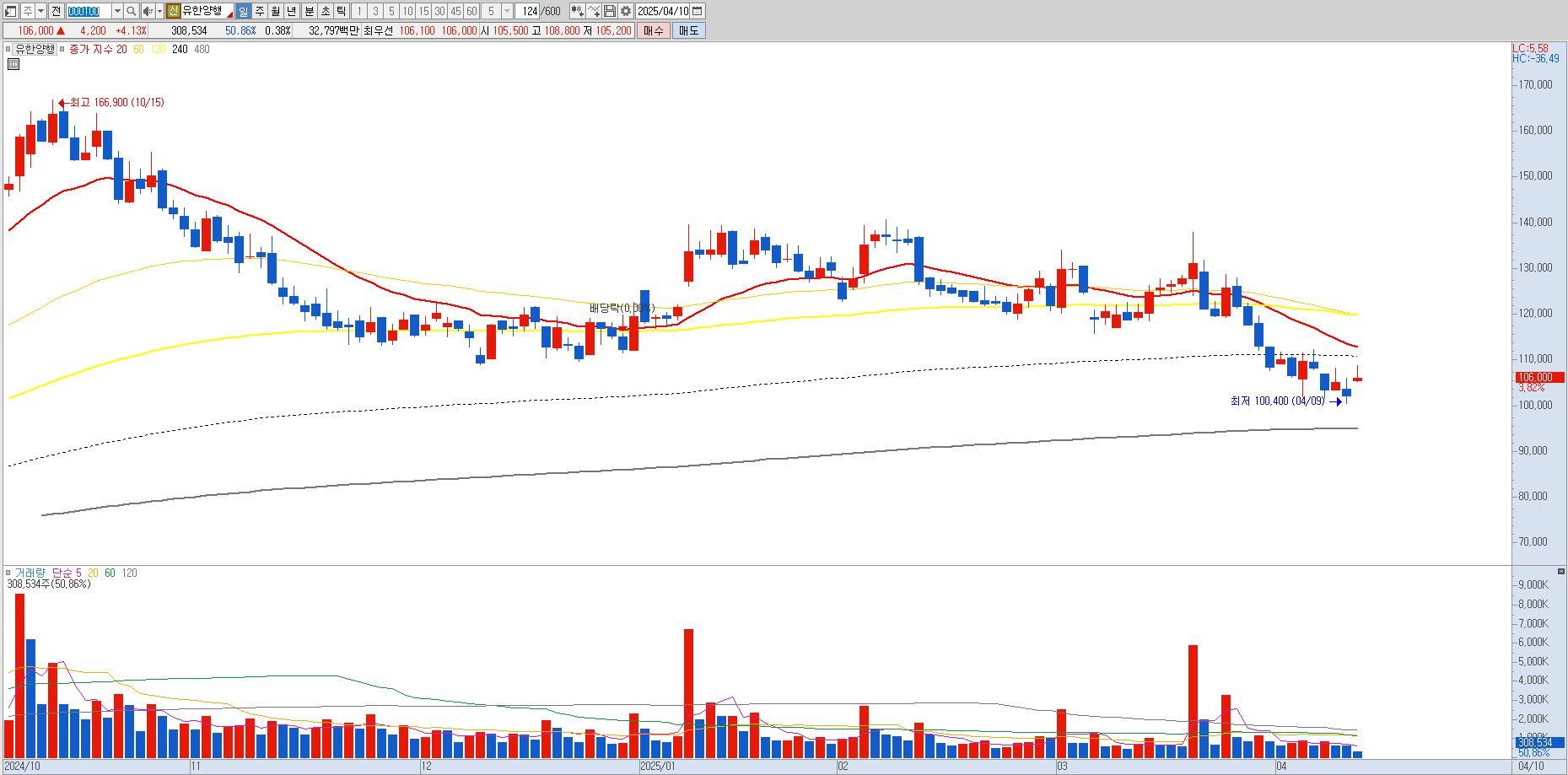Click the yellow 60 moving average legend
Viewport: 1568px width, 775px height.
pos(138,50)
